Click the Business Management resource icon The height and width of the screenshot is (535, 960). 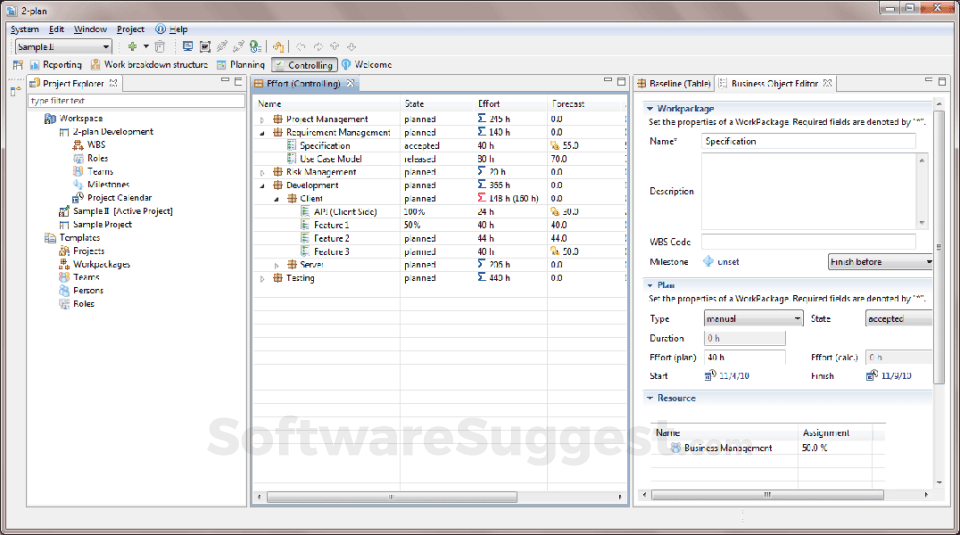tap(675, 448)
